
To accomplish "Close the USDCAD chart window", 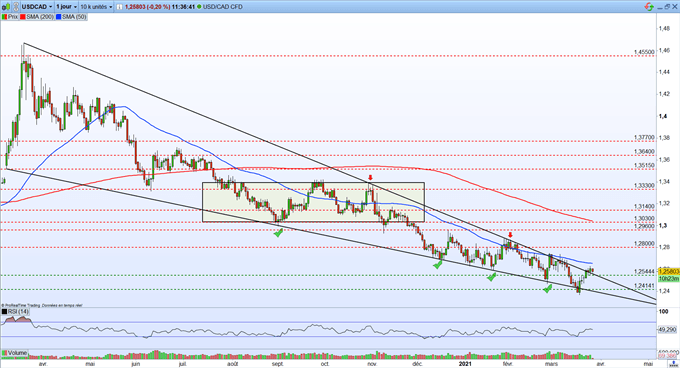I will pyautogui.click(x=675, y=7).
